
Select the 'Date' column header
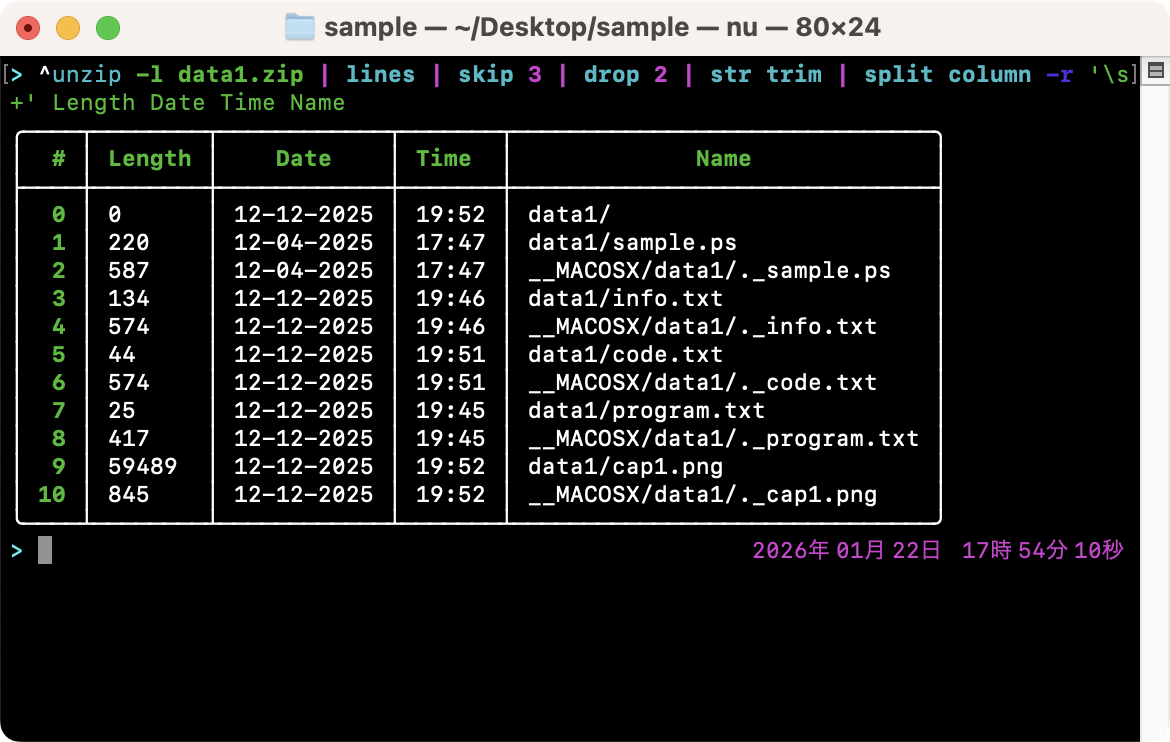tap(303, 158)
